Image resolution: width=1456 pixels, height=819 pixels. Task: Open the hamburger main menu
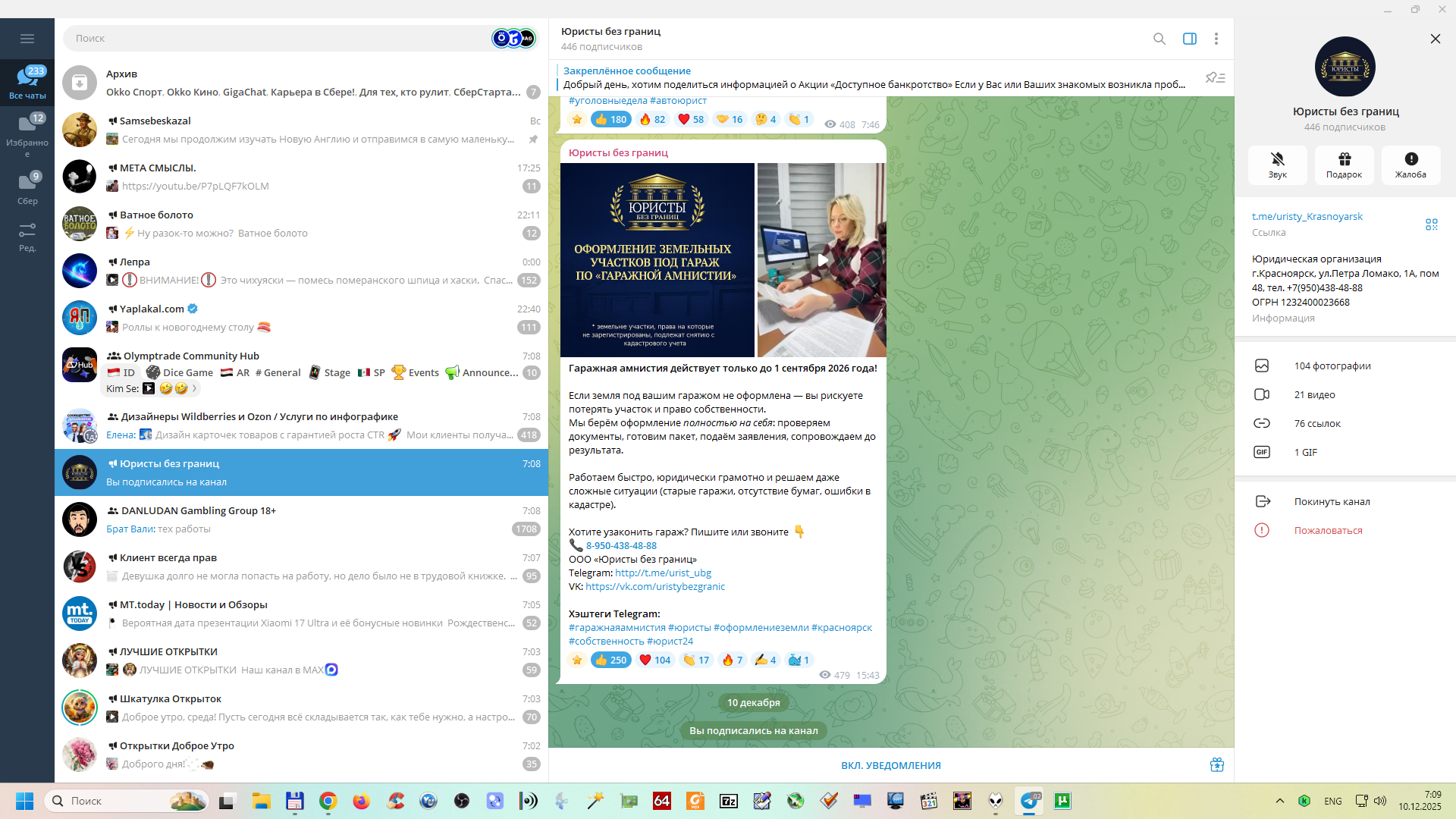pos(27,39)
